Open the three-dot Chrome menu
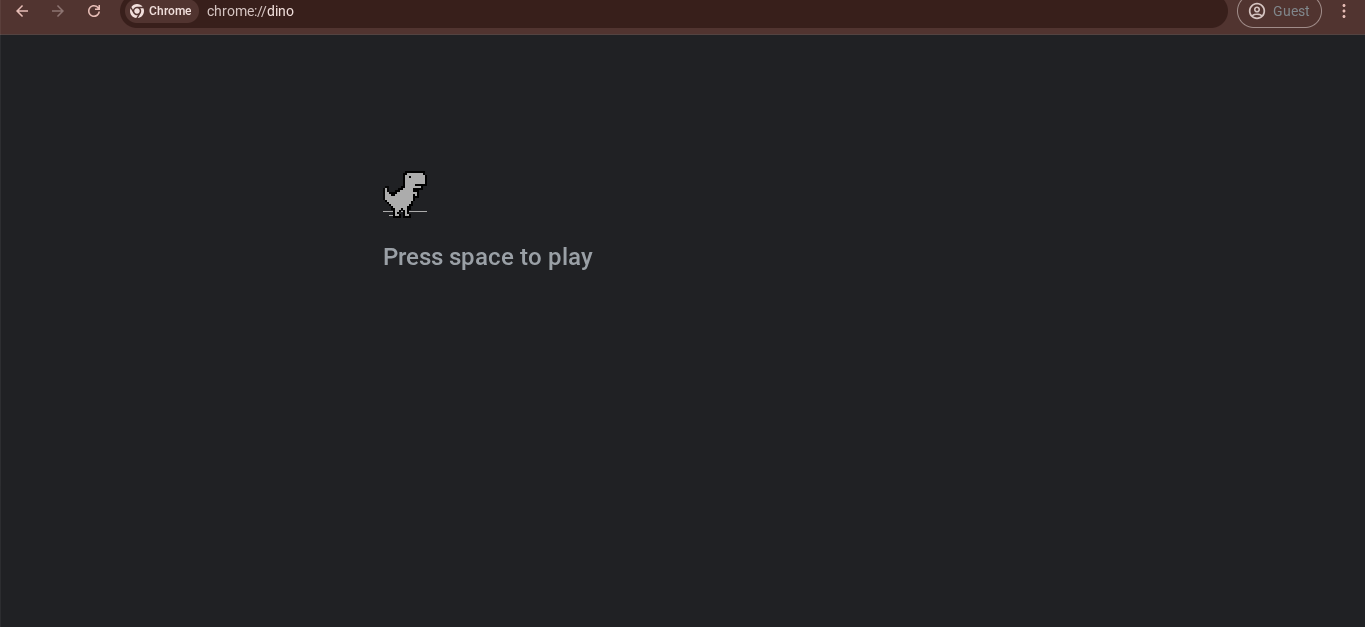 pos(1344,11)
